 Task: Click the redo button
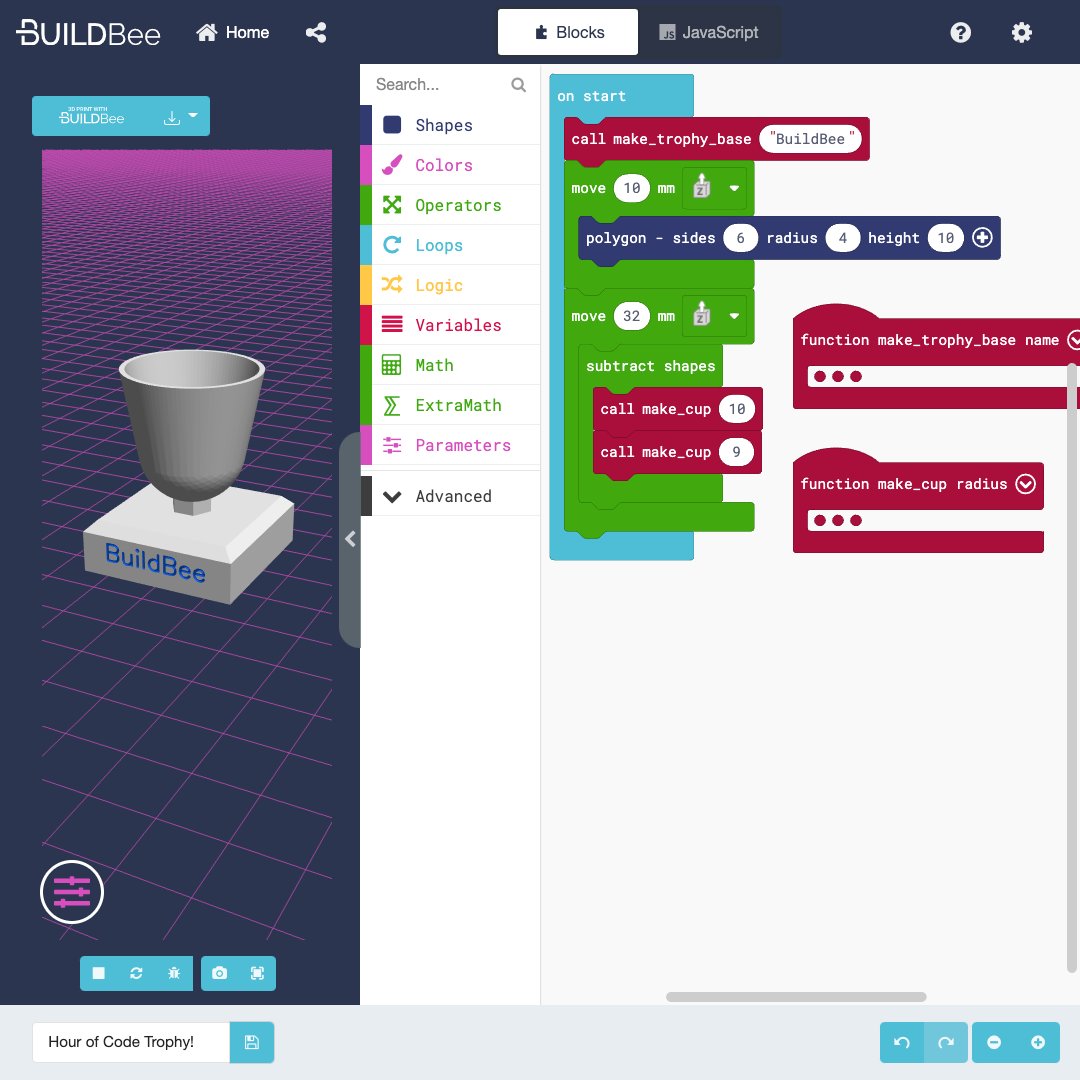click(x=946, y=1042)
